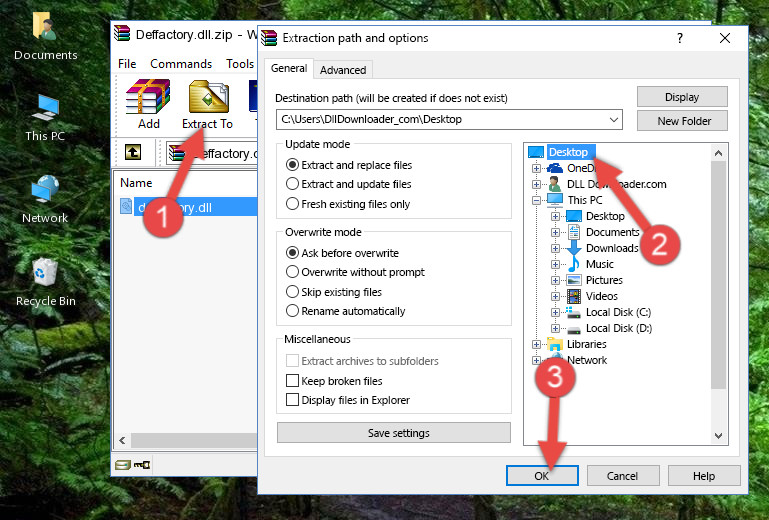
Task: Collapse the This PC tree node
Action: pos(536,200)
